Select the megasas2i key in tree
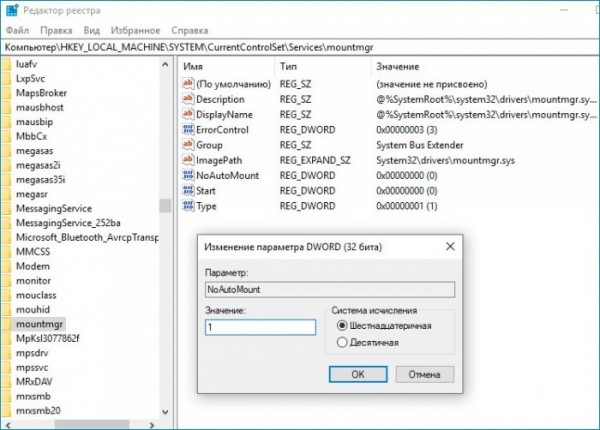 coord(38,165)
